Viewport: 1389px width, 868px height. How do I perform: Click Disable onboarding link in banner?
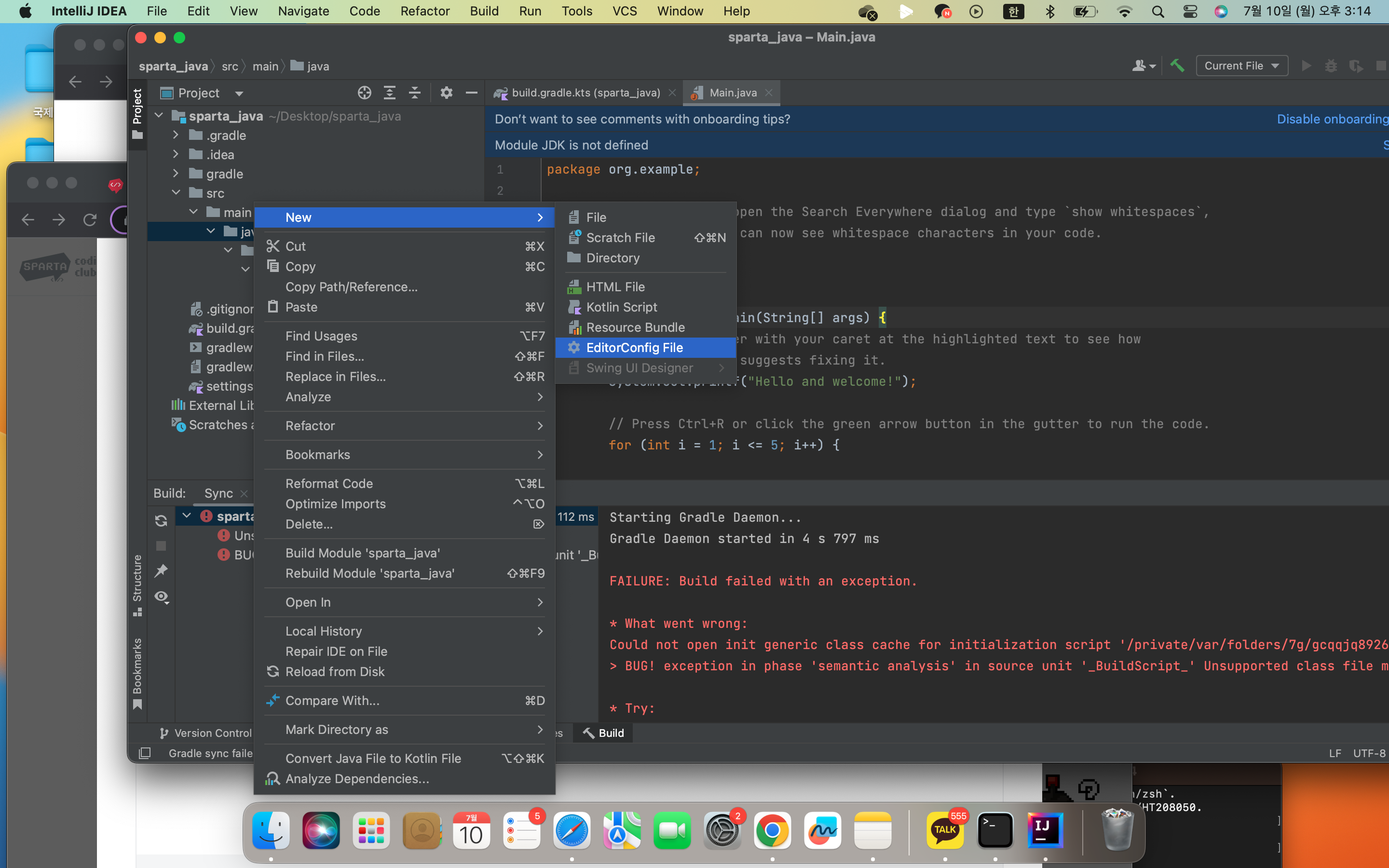[x=1332, y=119]
